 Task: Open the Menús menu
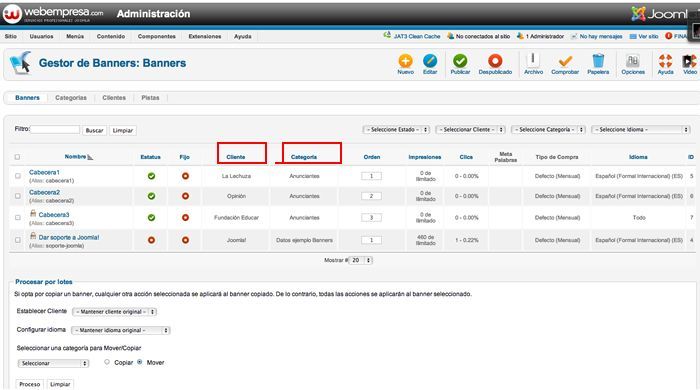coord(75,36)
